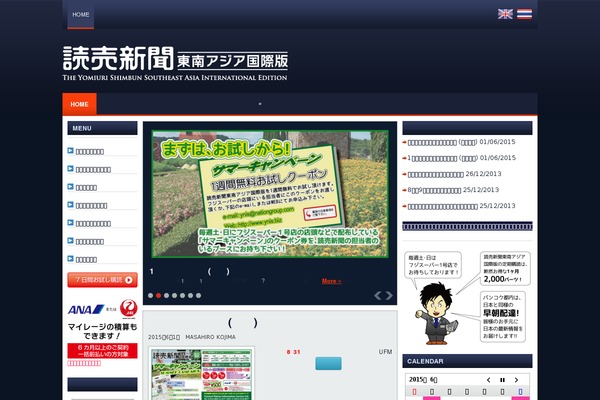Open the summer campaign slideshow image
Screen dimensions: 600x400
270,194
